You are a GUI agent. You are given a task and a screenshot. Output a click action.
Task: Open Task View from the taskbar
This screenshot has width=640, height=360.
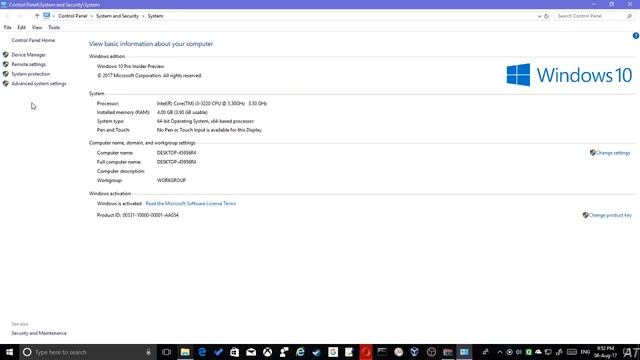click(x=166, y=352)
